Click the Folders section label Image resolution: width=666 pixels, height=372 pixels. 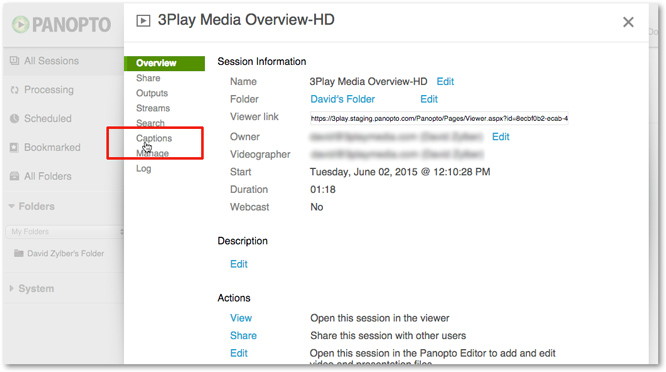pos(37,206)
